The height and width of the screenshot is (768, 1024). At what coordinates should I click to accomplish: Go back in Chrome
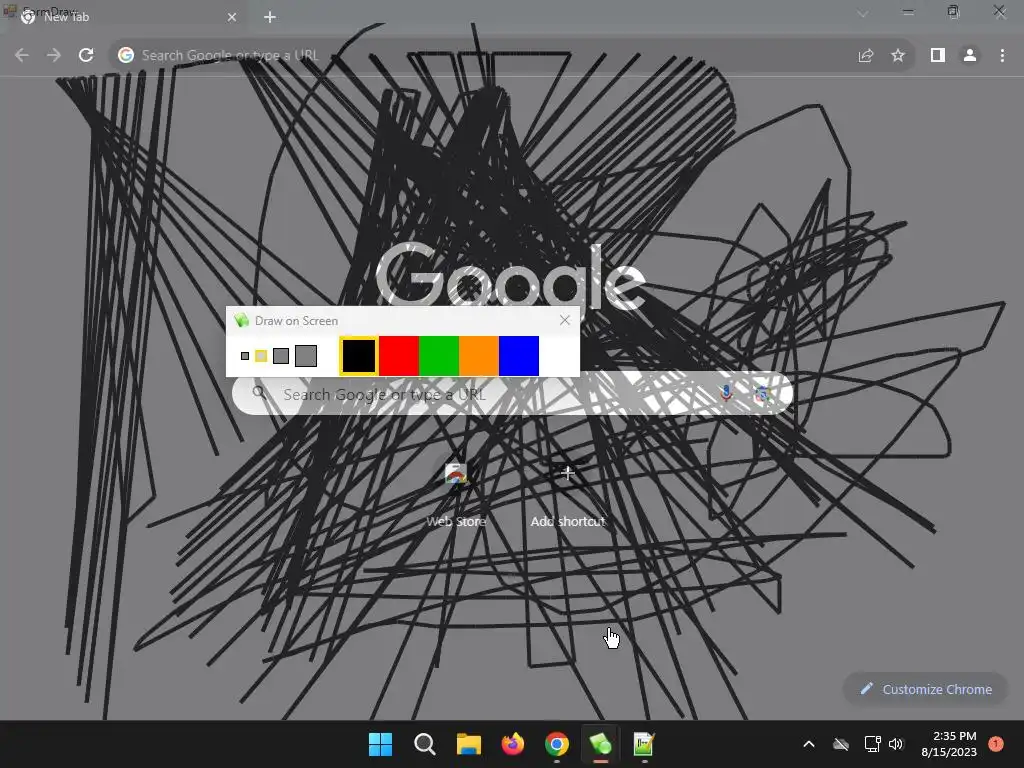22,56
